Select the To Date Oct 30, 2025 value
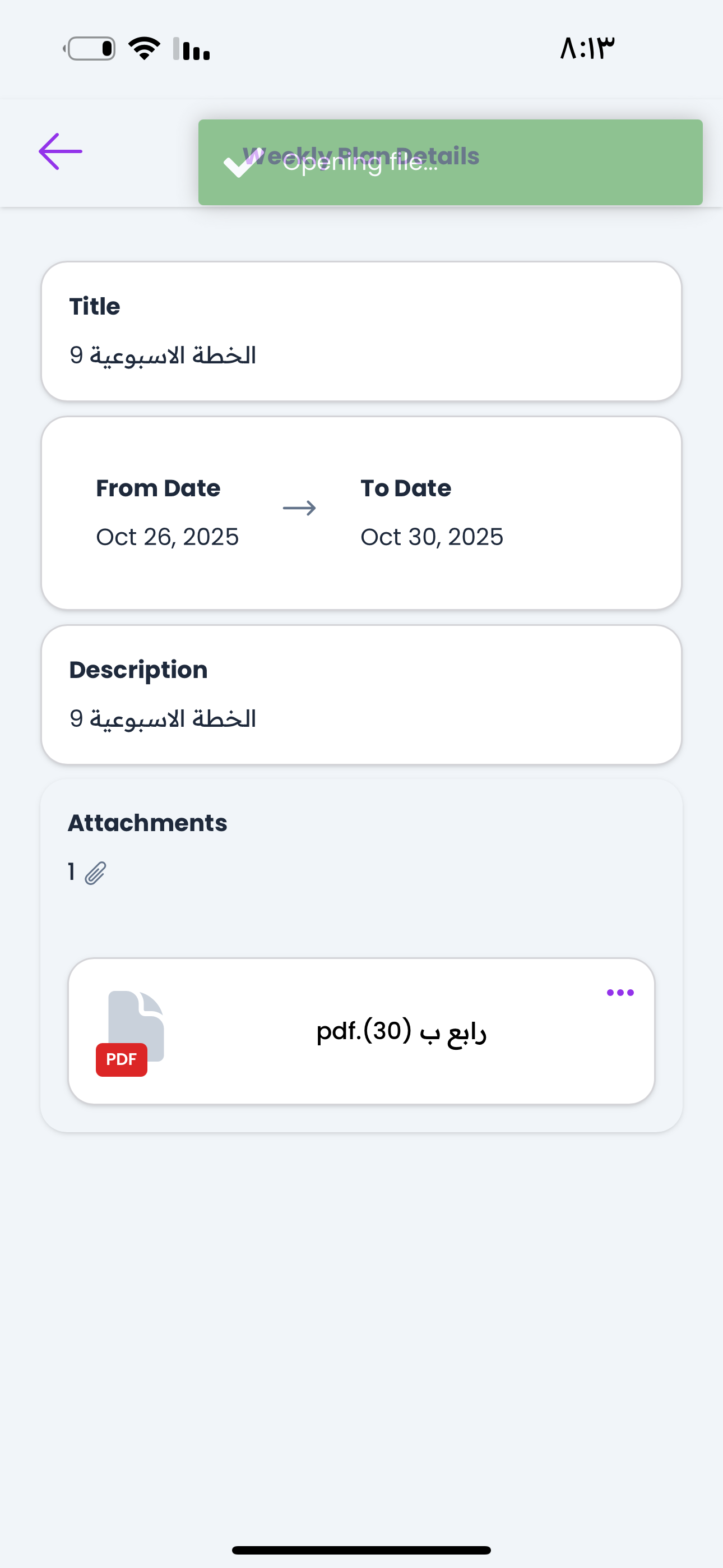The image size is (723, 1568). click(x=432, y=537)
